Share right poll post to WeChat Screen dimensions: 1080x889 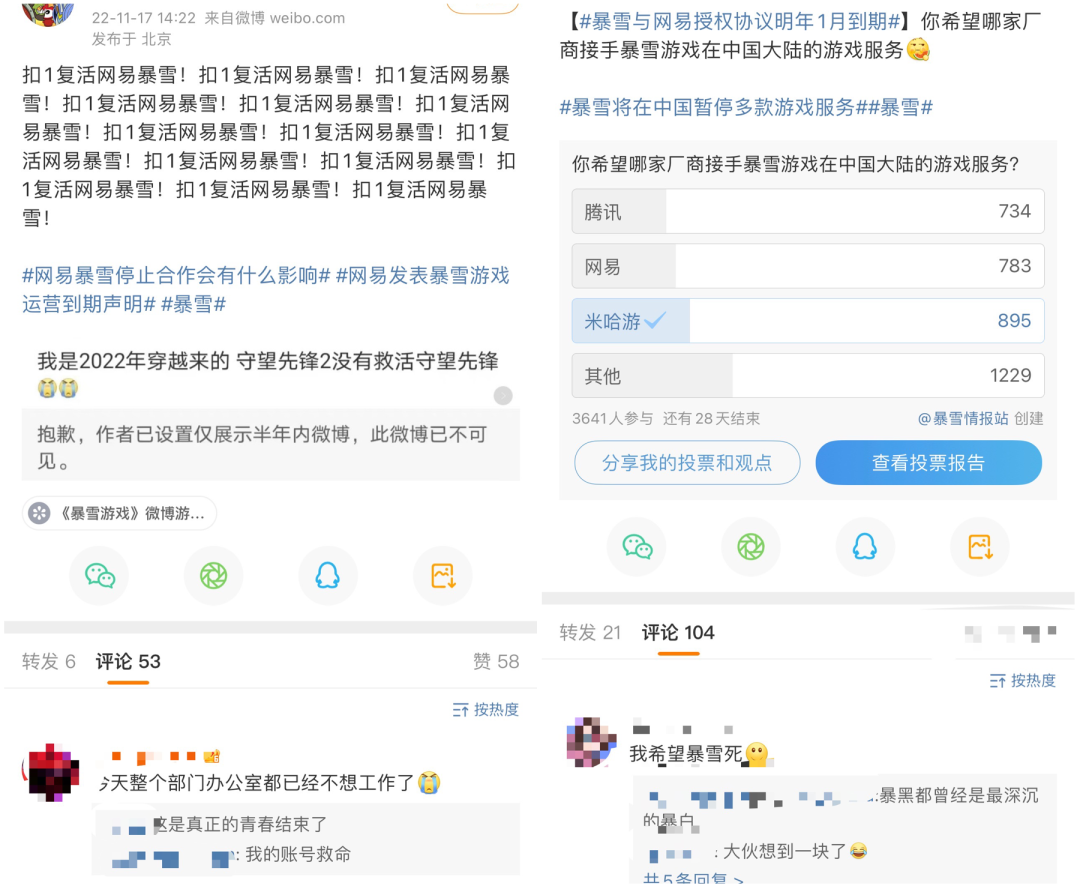point(637,547)
